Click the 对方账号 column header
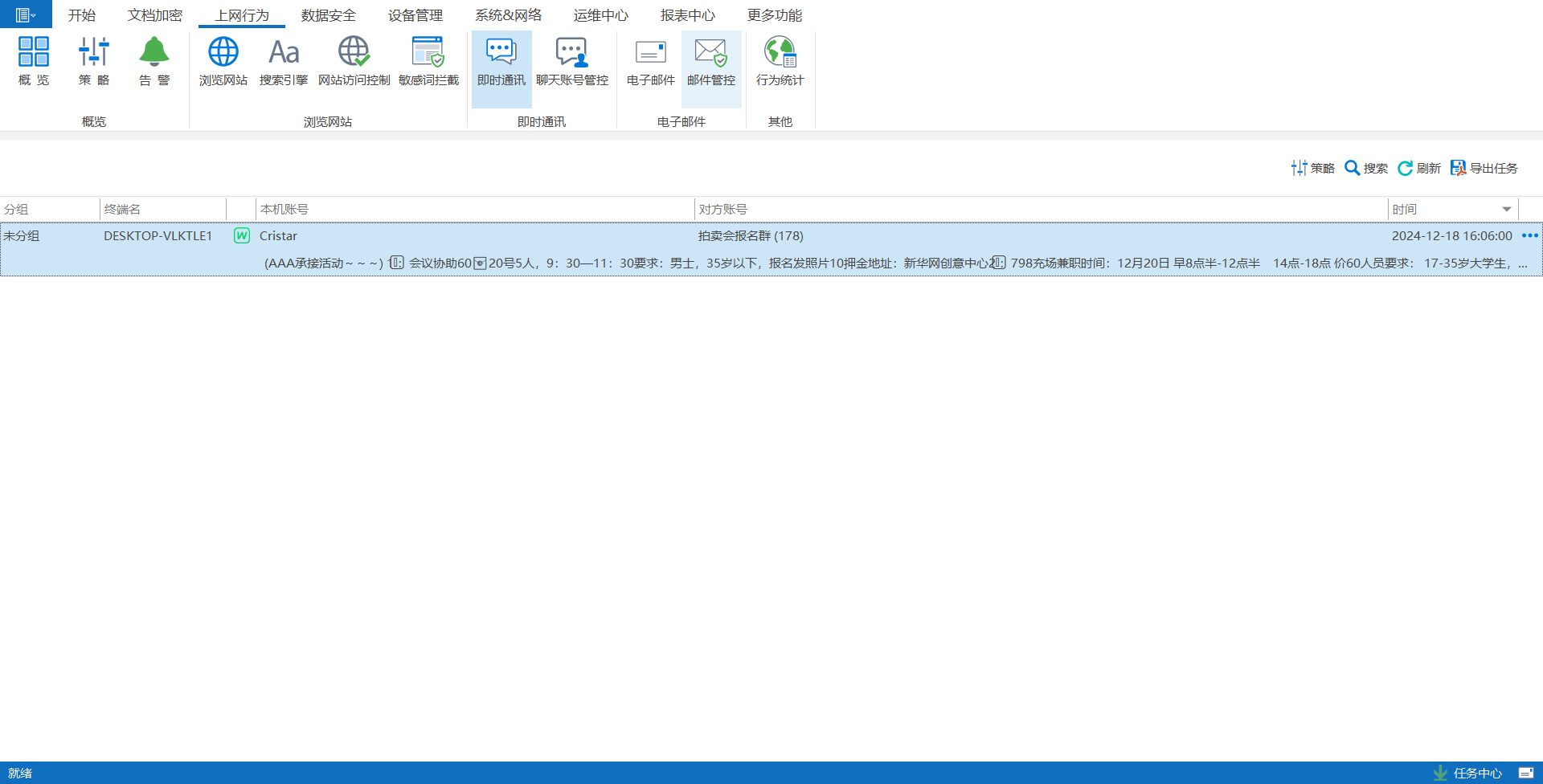 pyautogui.click(x=722, y=210)
